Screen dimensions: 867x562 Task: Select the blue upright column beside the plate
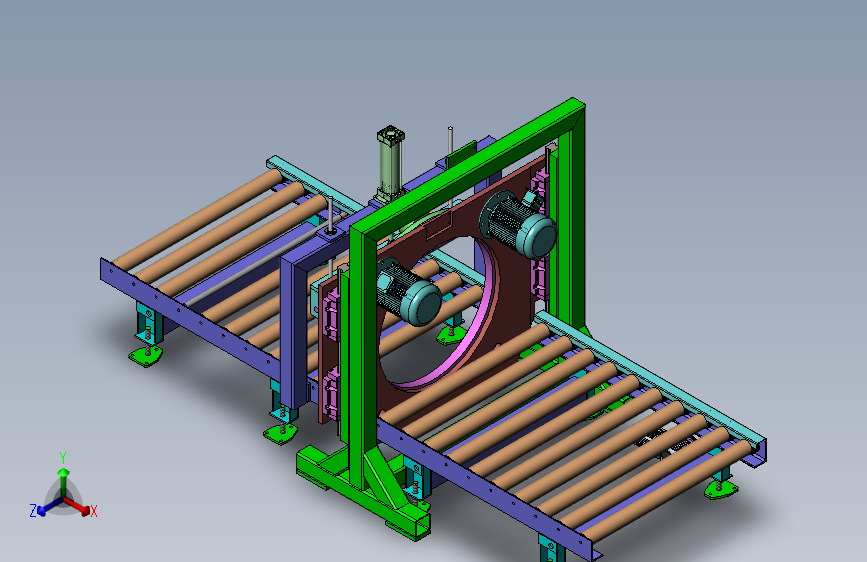click(x=294, y=332)
